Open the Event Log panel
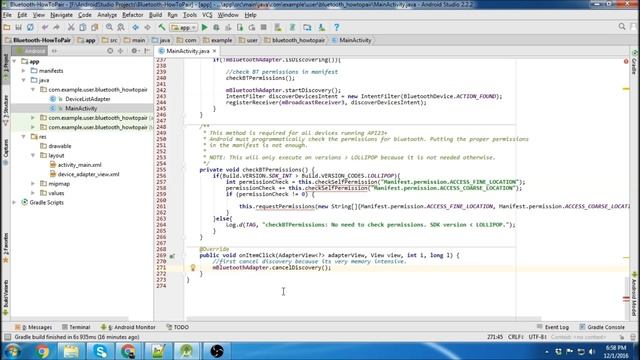 pyautogui.click(x=553, y=327)
